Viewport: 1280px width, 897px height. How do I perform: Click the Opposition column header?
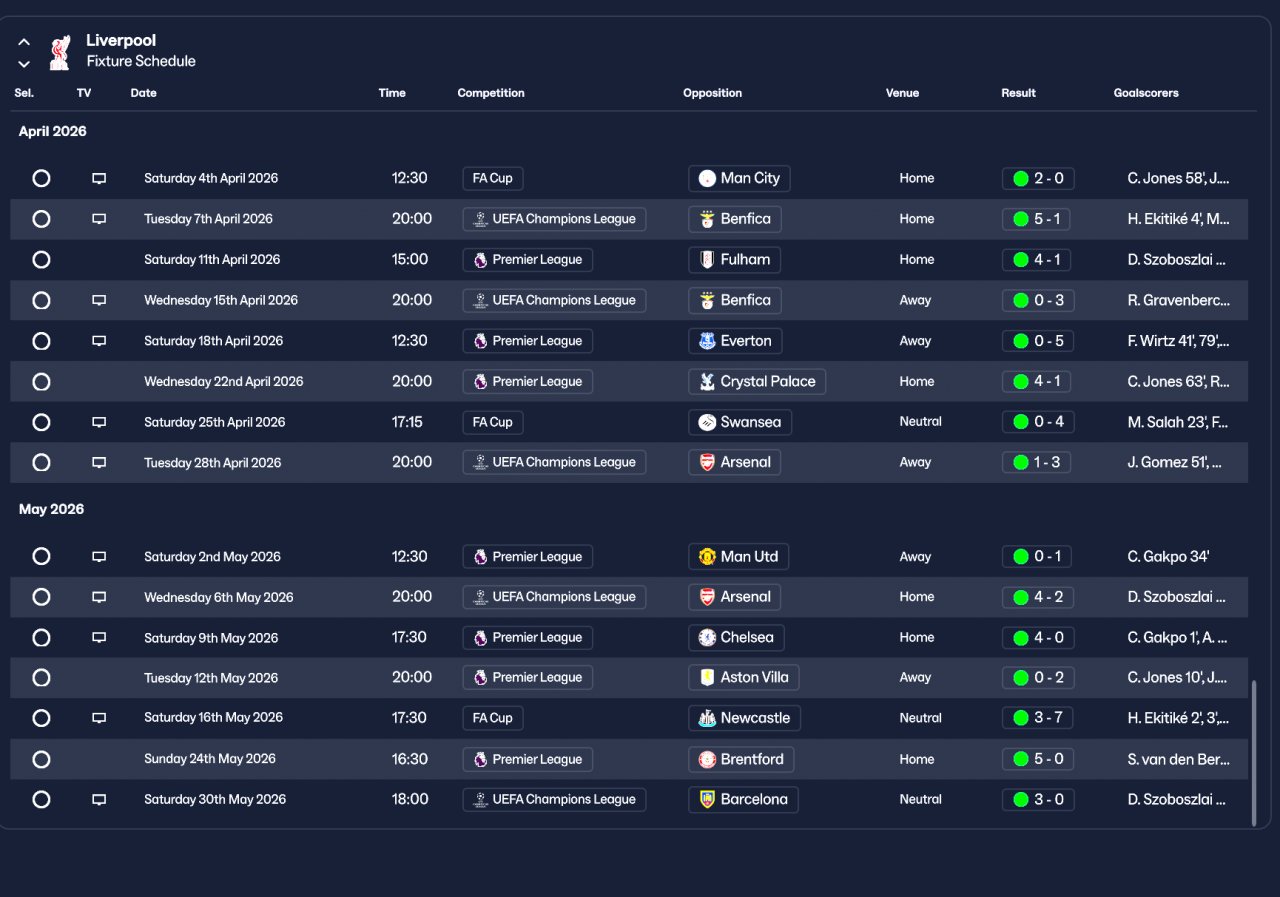coord(712,93)
